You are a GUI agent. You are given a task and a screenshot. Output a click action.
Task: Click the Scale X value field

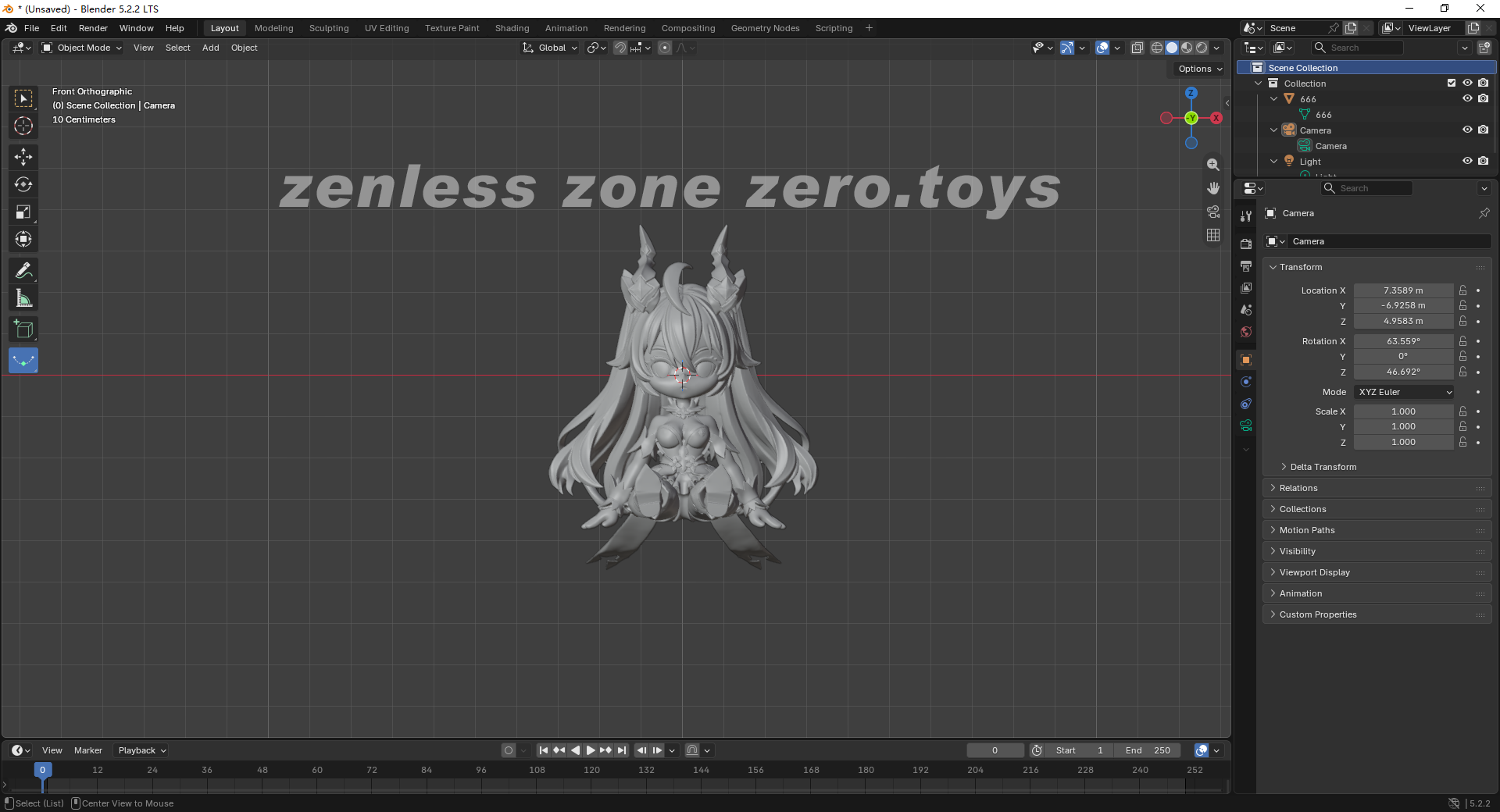(x=1403, y=411)
